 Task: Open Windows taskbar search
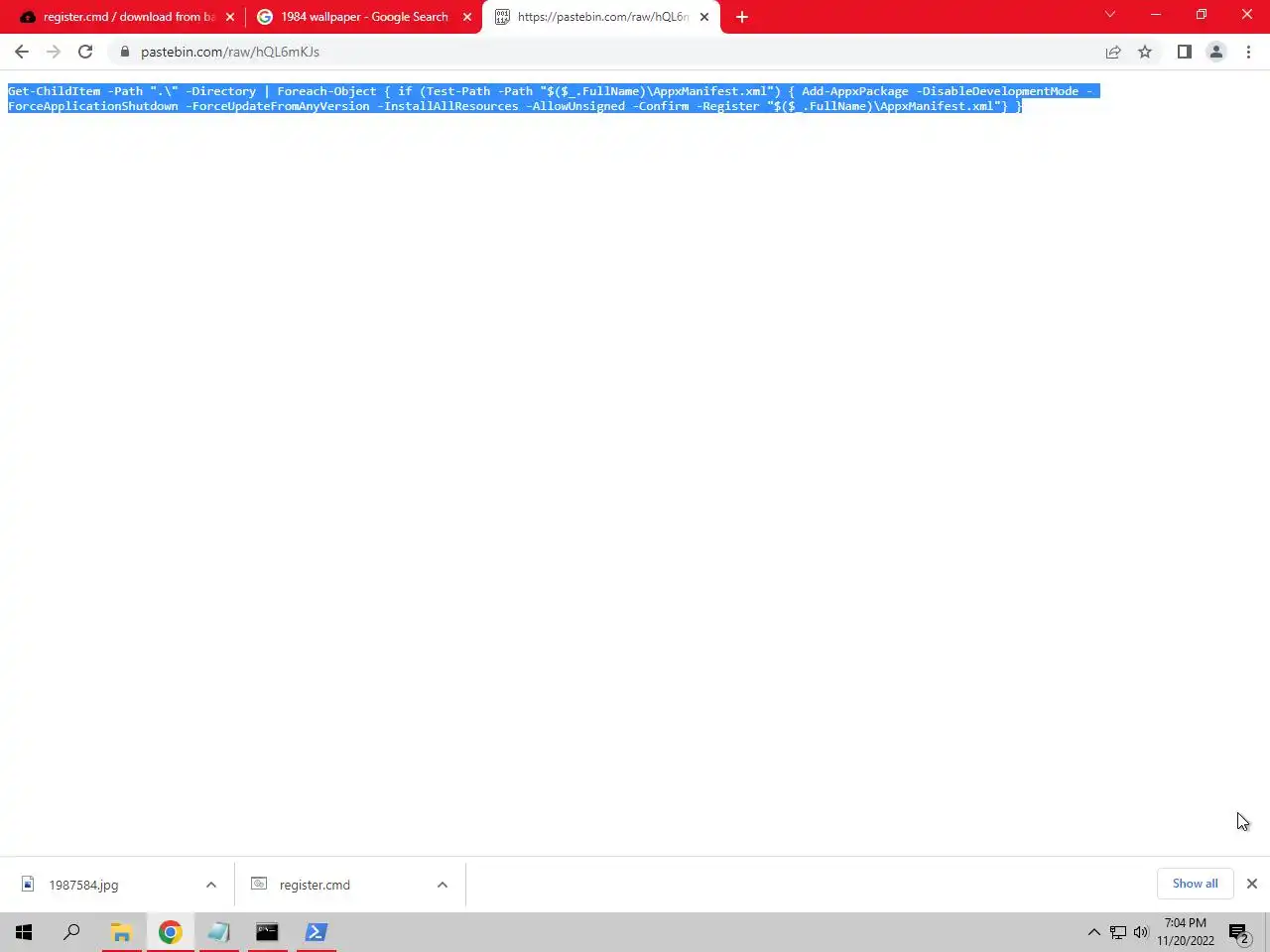click(71, 932)
